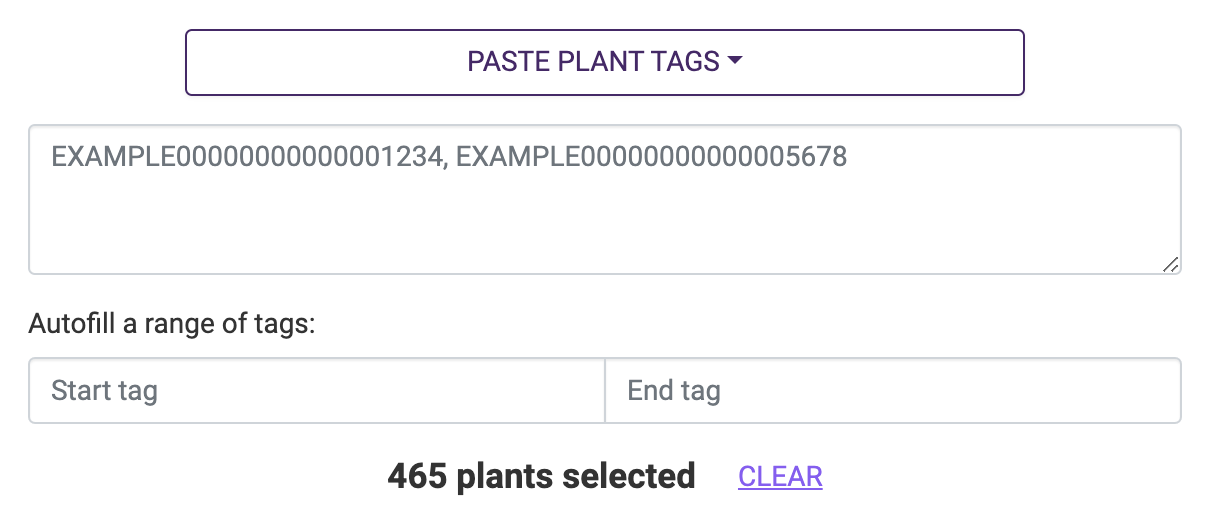Click the "465 plants selected" count text

(541, 477)
